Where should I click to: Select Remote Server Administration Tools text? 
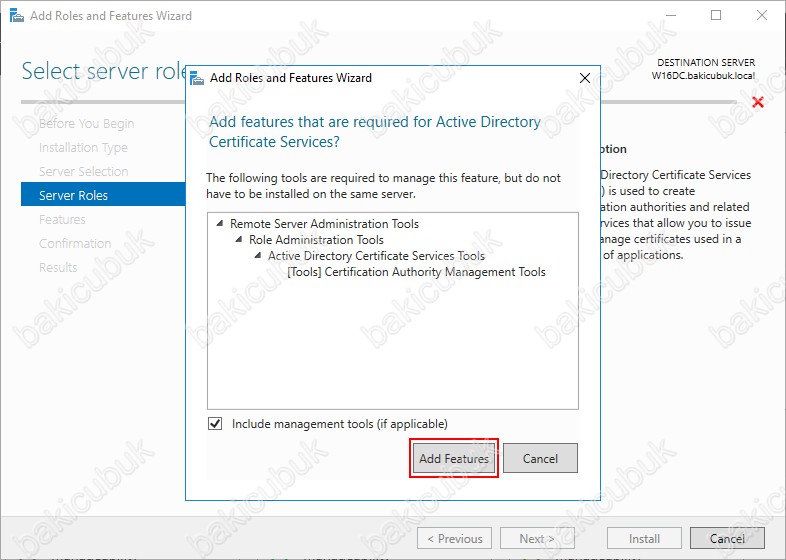pyautogui.click(x=324, y=224)
